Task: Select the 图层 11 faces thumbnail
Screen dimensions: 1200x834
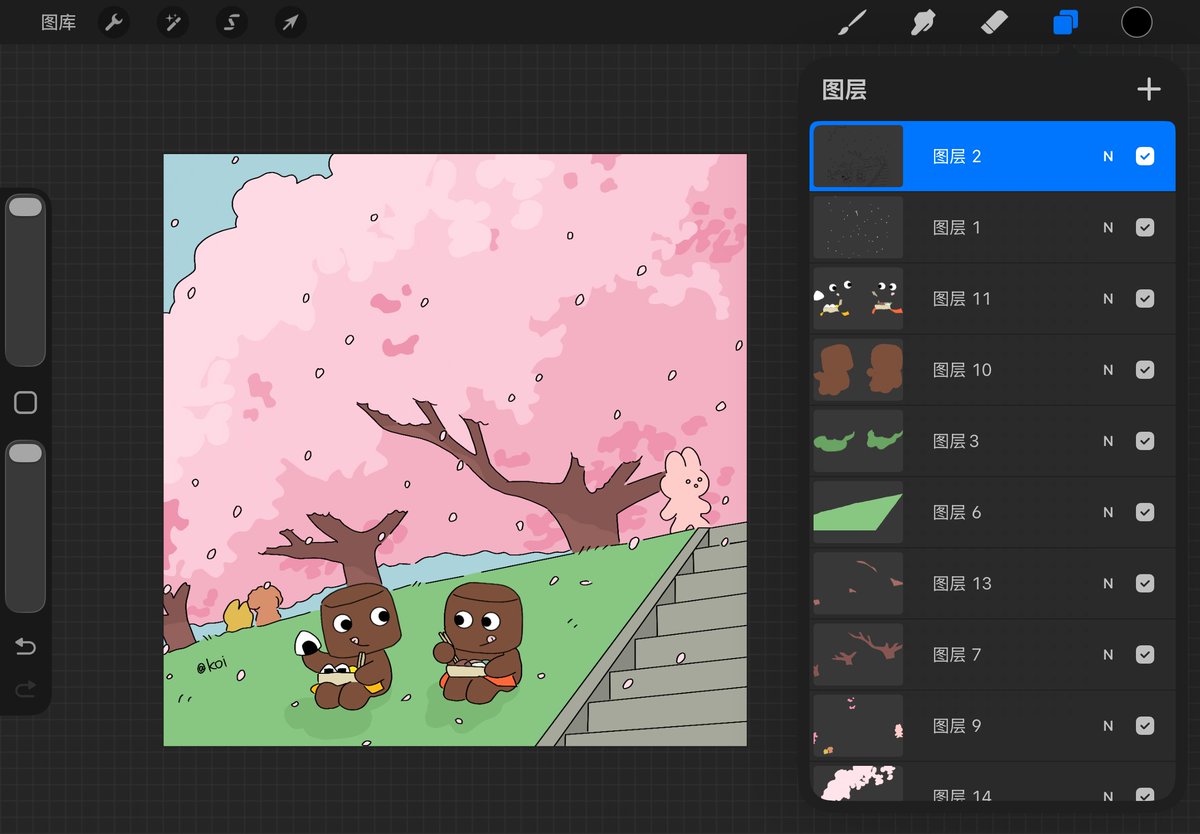Action: pyautogui.click(x=858, y=298)
